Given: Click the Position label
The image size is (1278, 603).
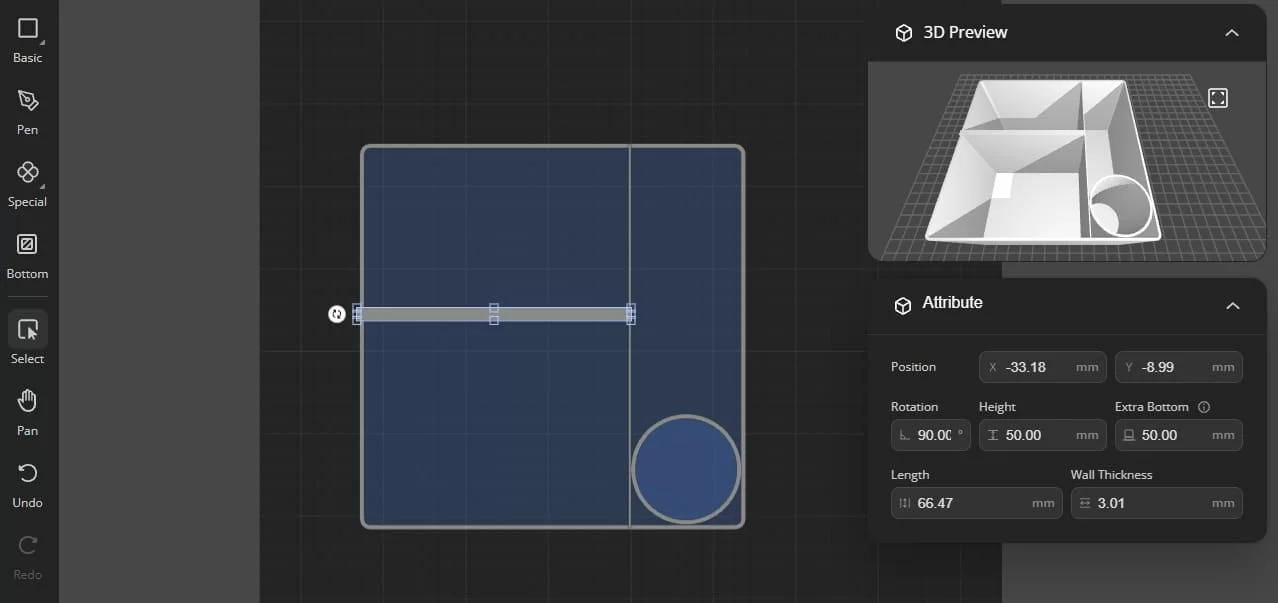Looking at the screenshot, I should click(x=913, y=367).
